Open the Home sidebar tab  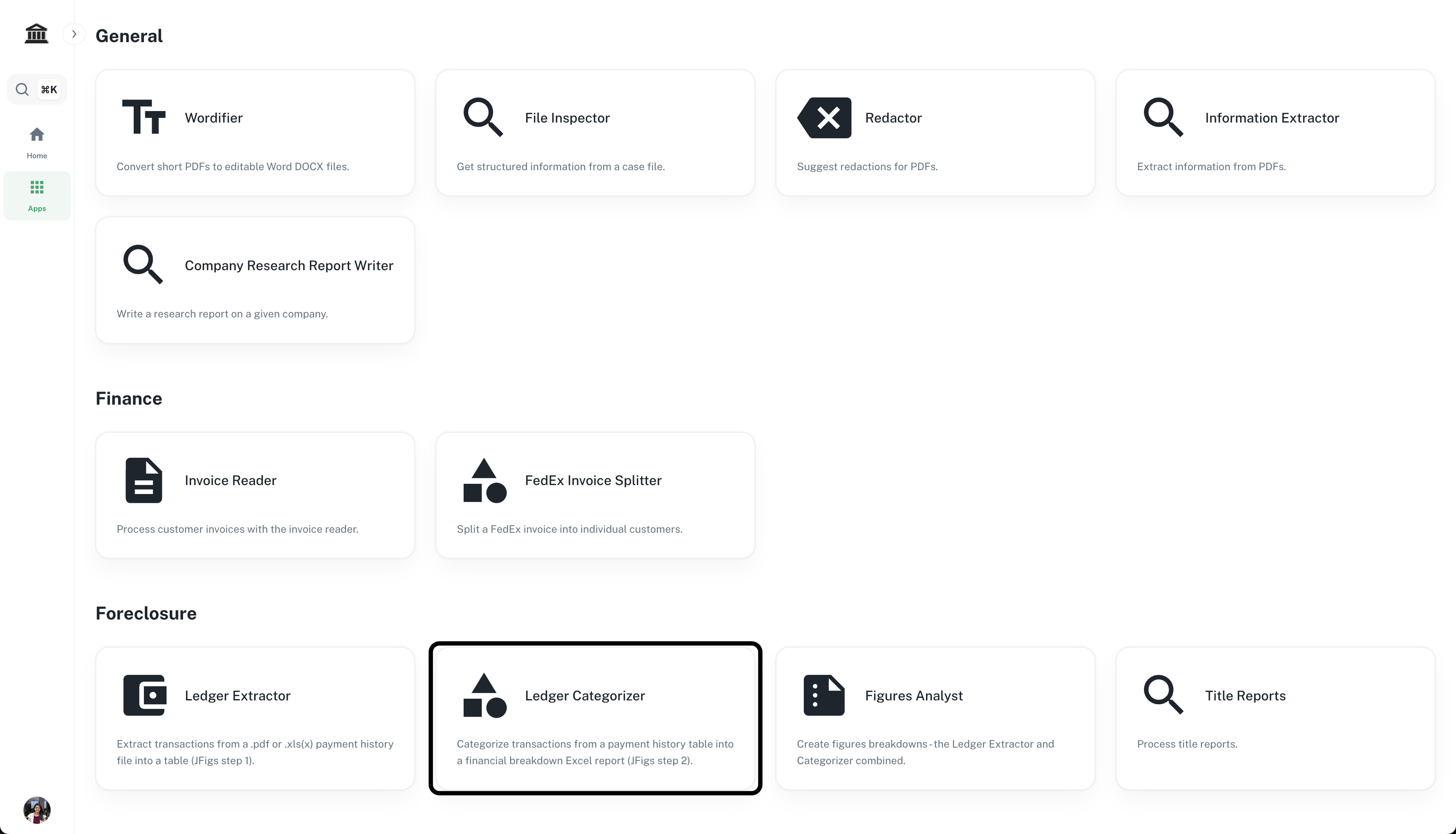[x=37, y=143]
